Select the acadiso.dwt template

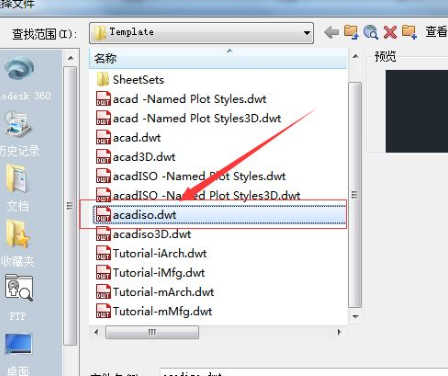(x=219, y=215)
